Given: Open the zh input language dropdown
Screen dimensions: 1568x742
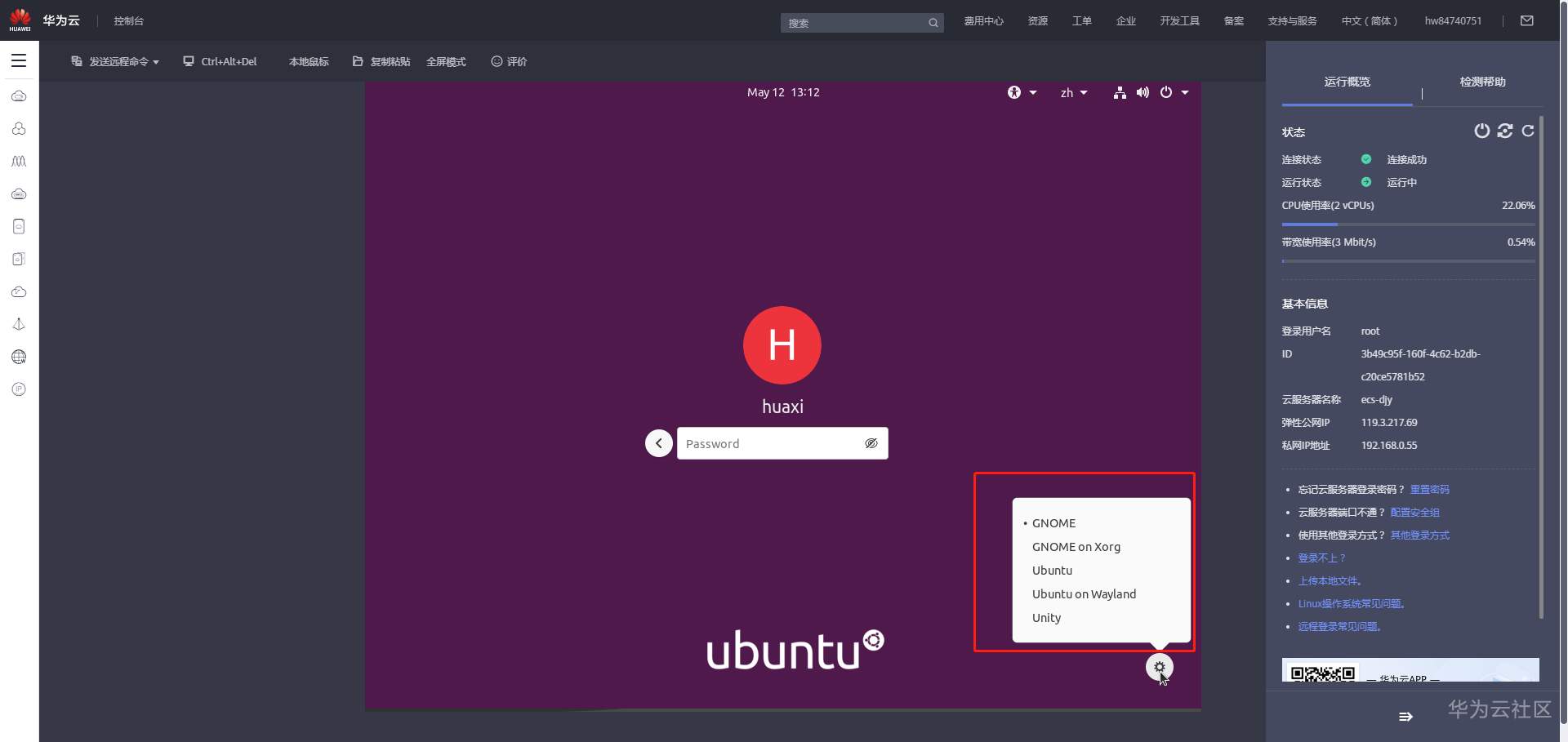Looking at the screenshot, I should (x=1074, y=93).
